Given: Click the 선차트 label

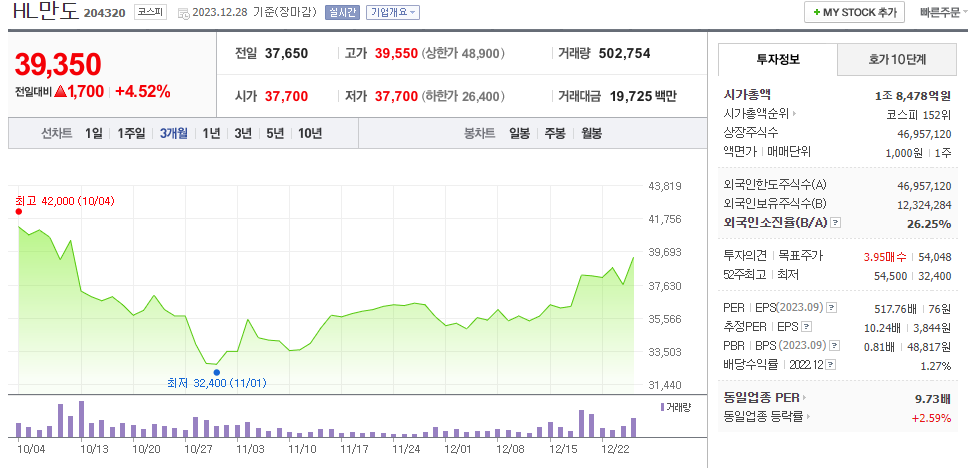Looking at the screenshot, I should point(57,133).
